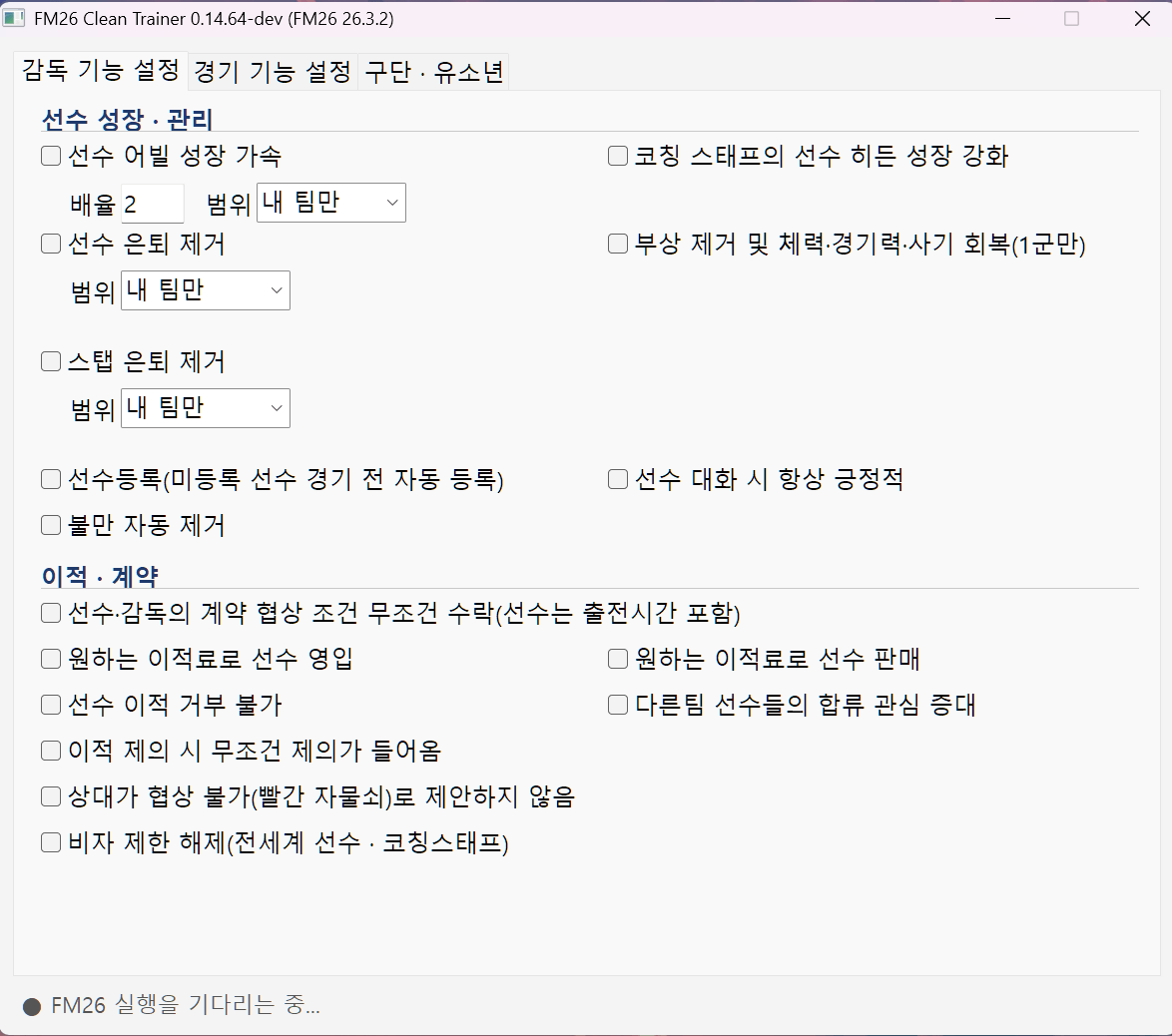
Task: Switch to 경기 기능 설정 tab
Action: point(273,72)
